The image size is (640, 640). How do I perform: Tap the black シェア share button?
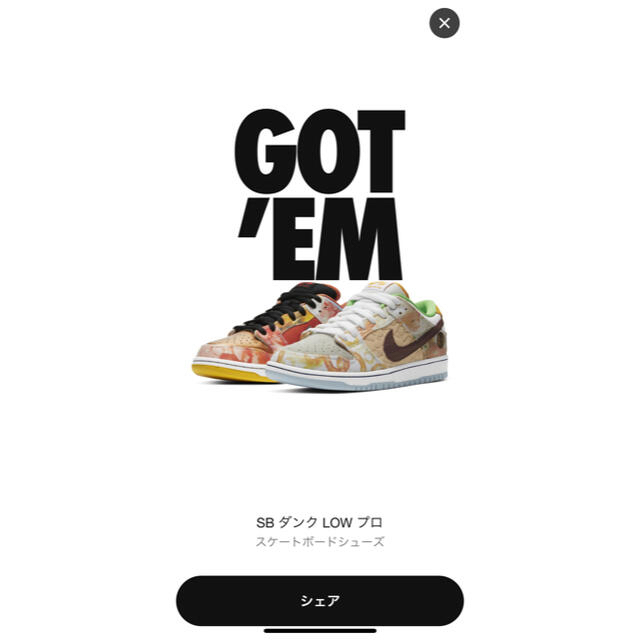click(320, 600)
